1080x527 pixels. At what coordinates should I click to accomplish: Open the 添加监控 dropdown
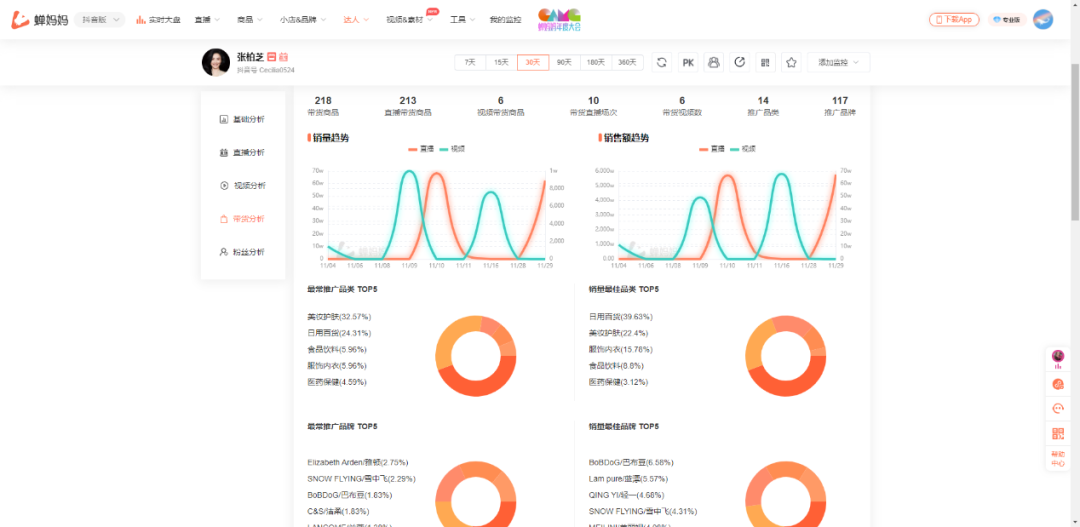pyautogui.click(x=838, y=62)
